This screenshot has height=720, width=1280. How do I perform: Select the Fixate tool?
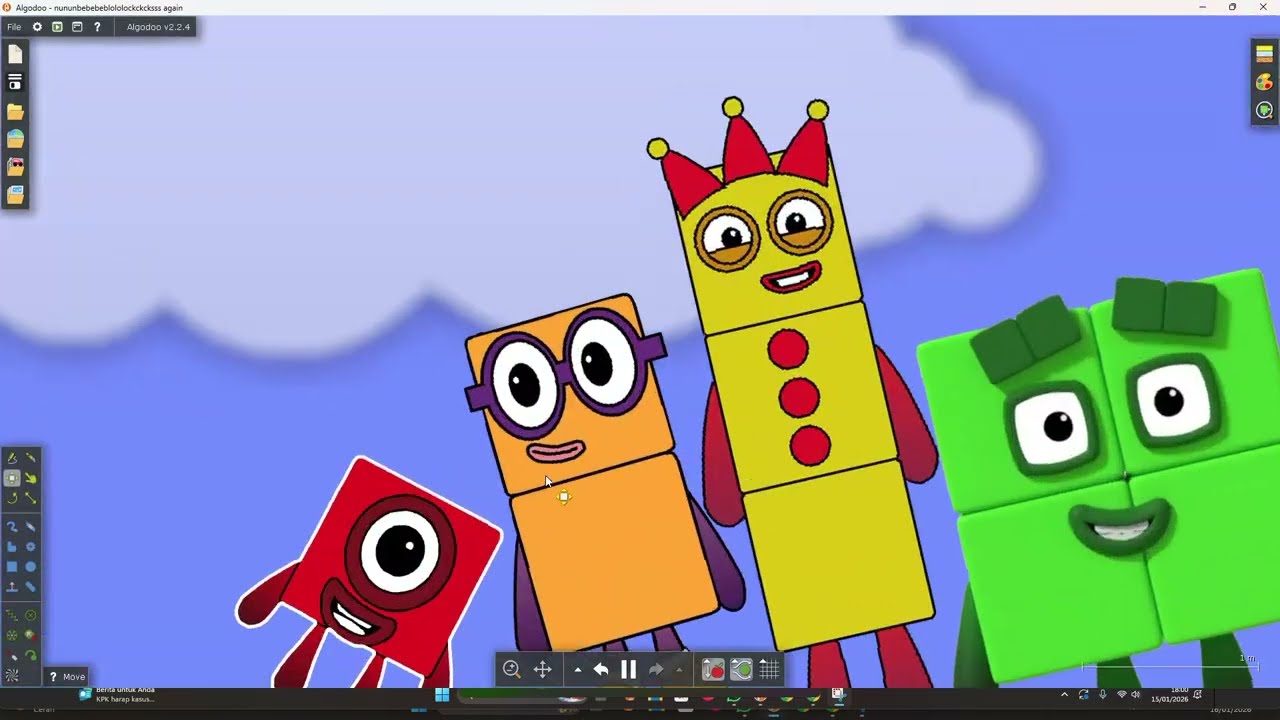[31, 615]
